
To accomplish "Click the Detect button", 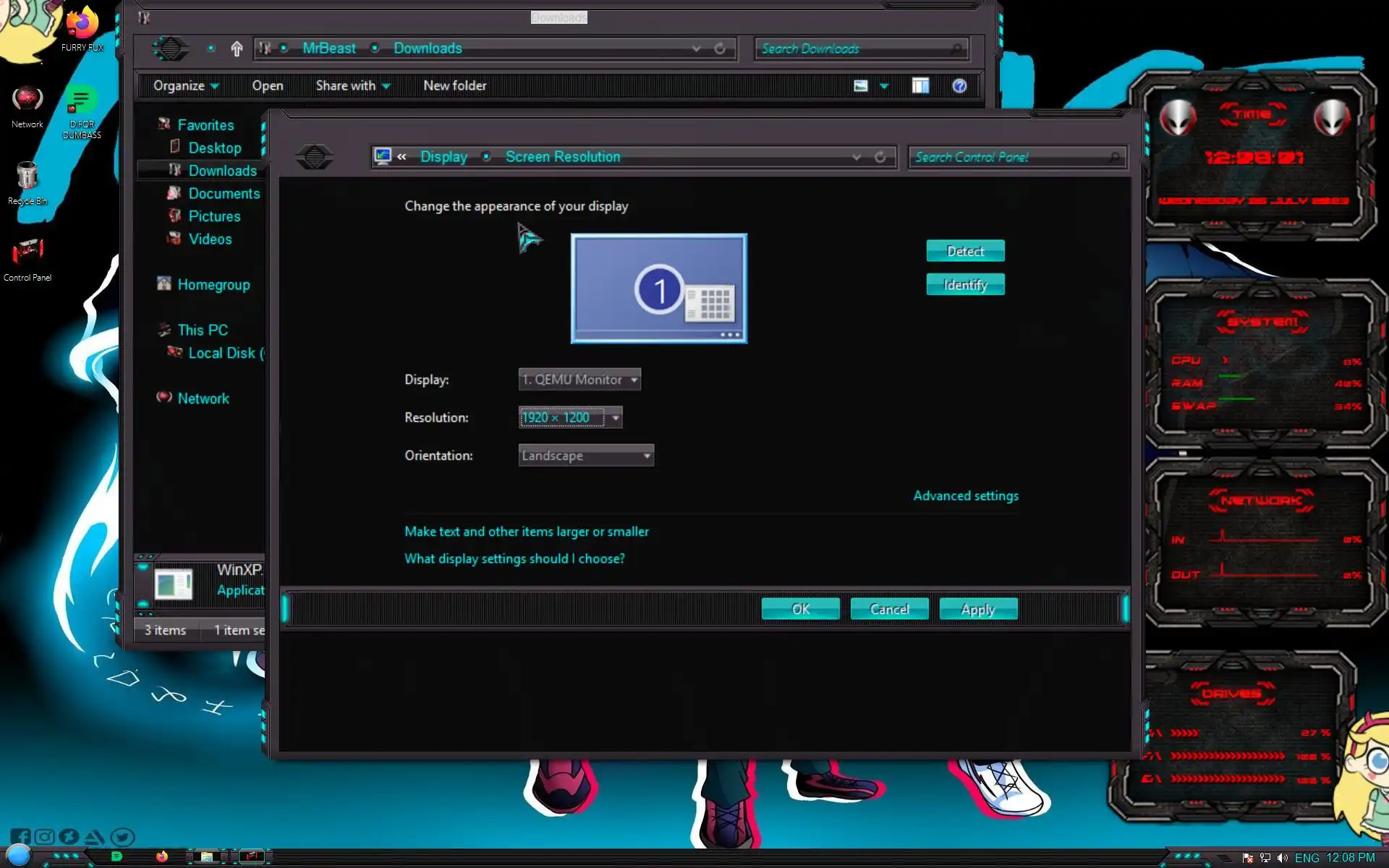I will pyautogui.click(x=965, y=251).
